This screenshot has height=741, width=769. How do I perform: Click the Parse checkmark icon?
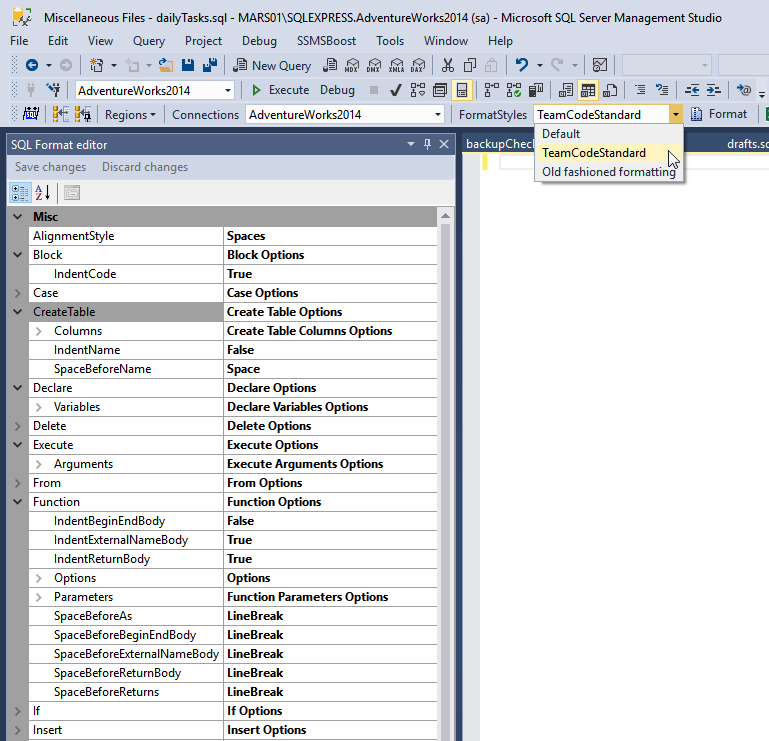coord(396,90)
